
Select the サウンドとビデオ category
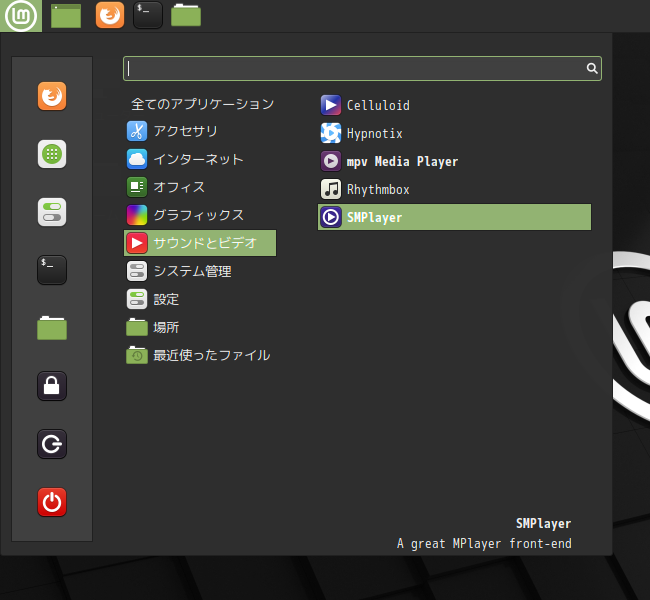200,243
